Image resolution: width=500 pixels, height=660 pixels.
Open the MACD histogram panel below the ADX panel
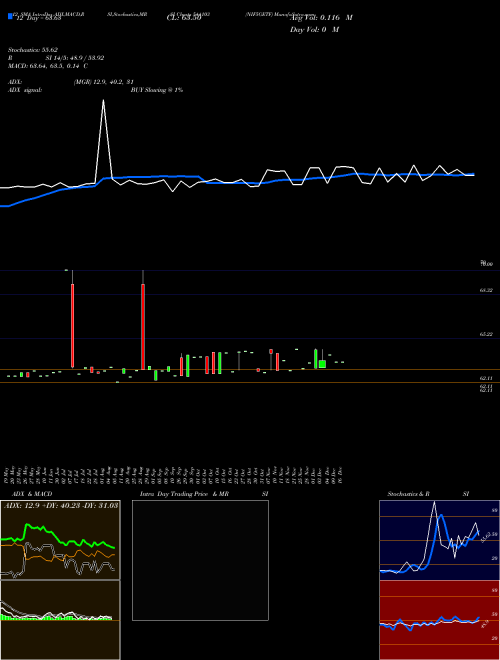[x=60, y=620]
